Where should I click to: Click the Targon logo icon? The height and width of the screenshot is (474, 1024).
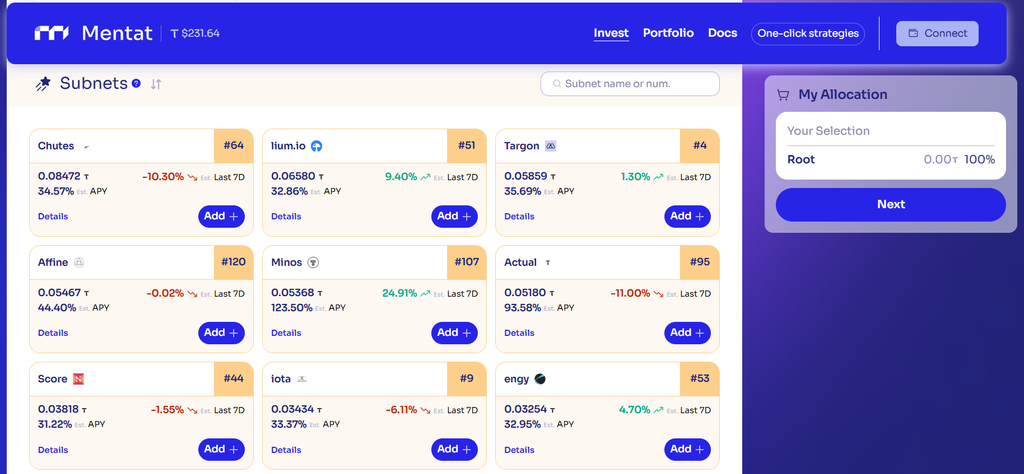point(551,146)
